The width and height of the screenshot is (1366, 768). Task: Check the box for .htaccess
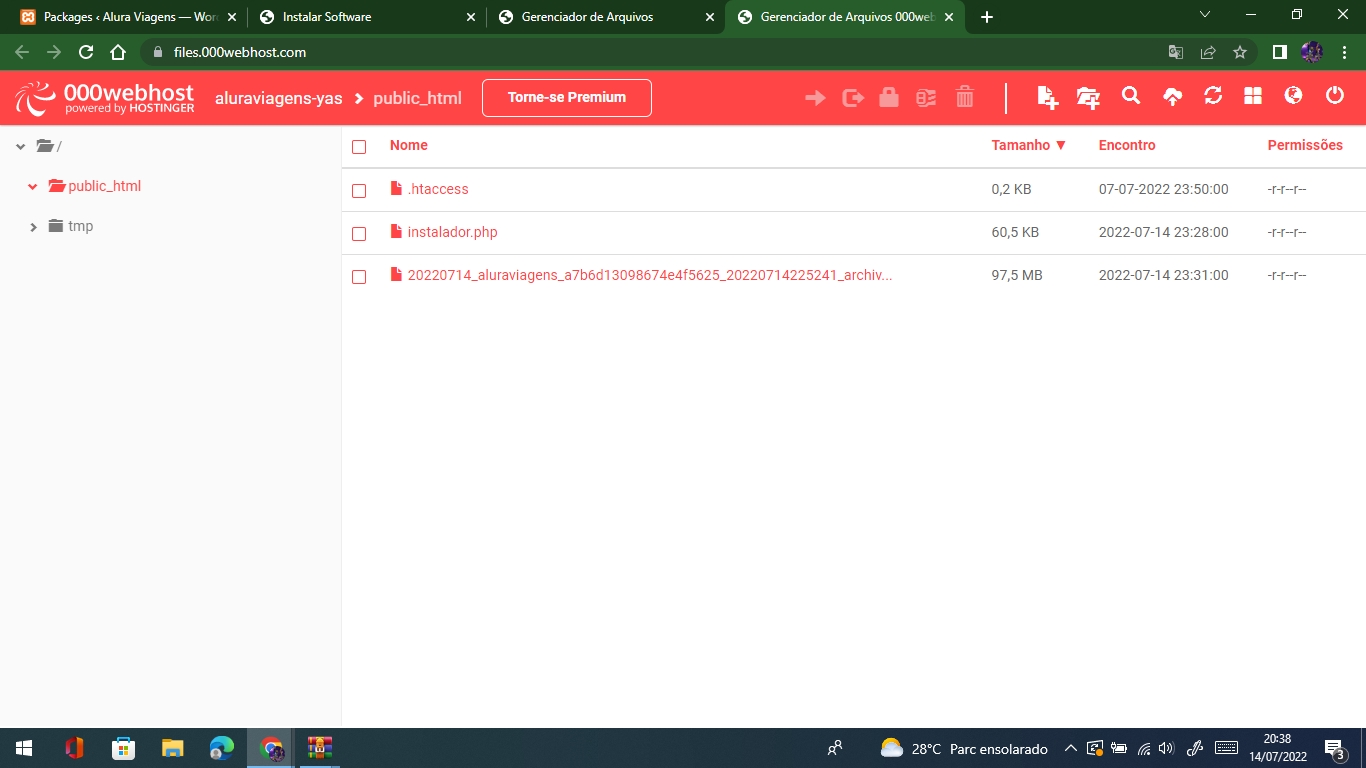(x=359, y=190)
